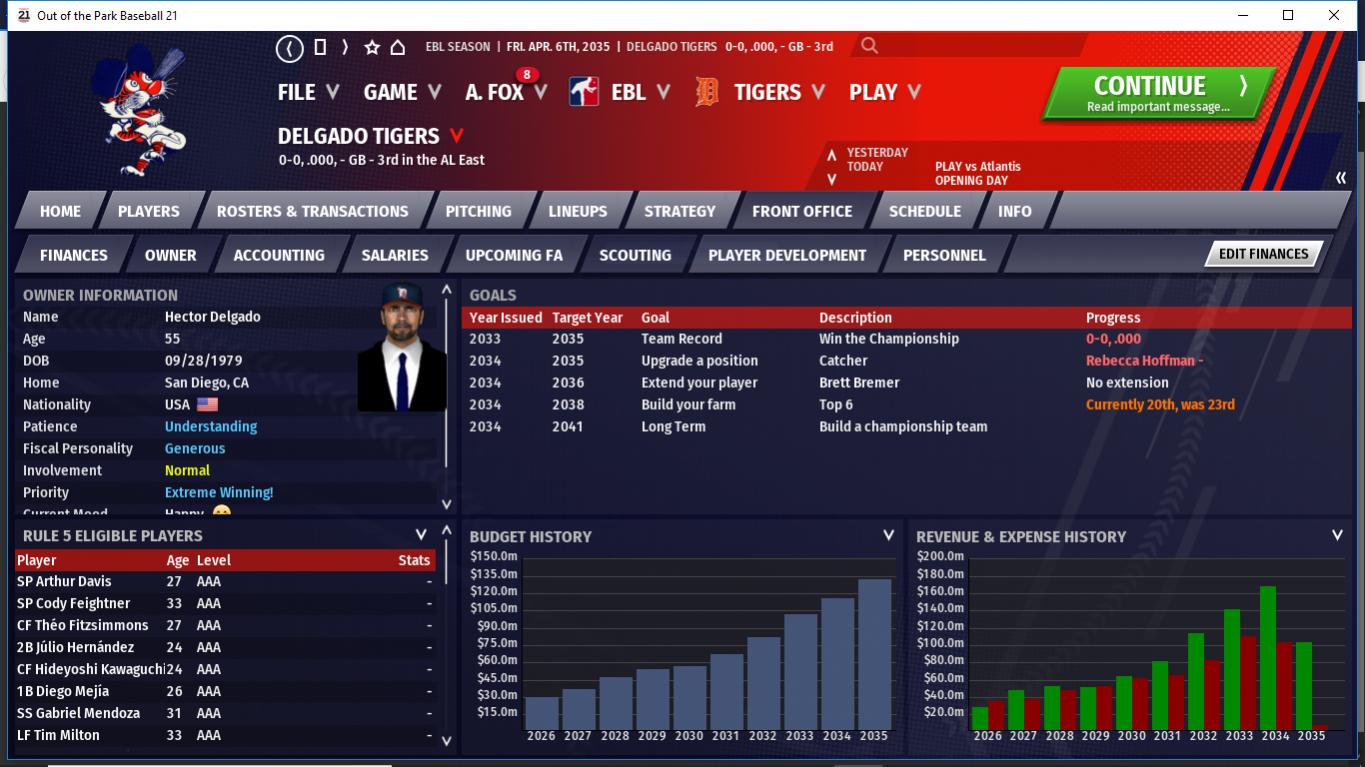Go to the home screen icon
The width and height of the screenshot is (1365, 767).
(x=397, y=47)
